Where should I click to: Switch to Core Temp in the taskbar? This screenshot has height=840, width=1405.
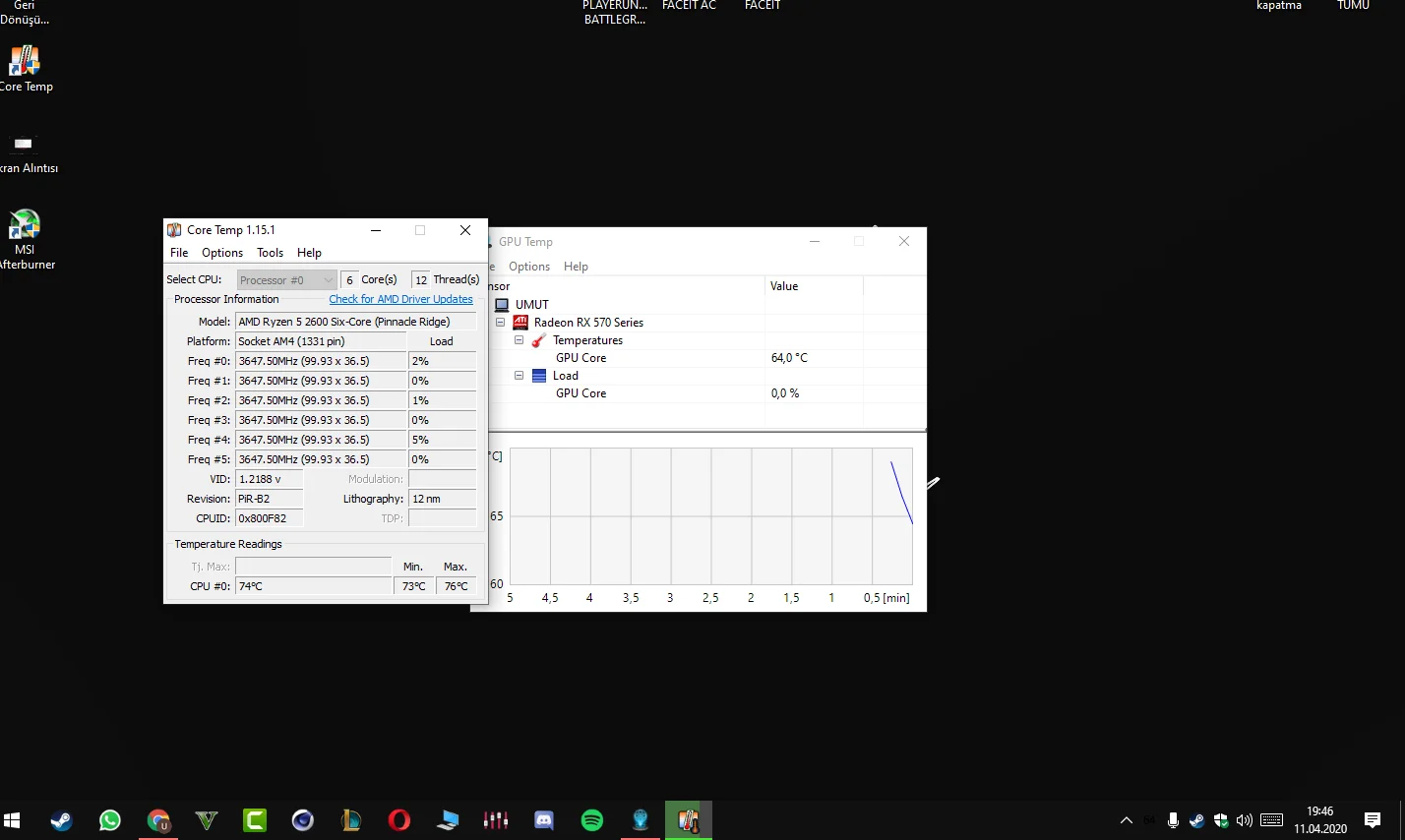tap(689, 820)
